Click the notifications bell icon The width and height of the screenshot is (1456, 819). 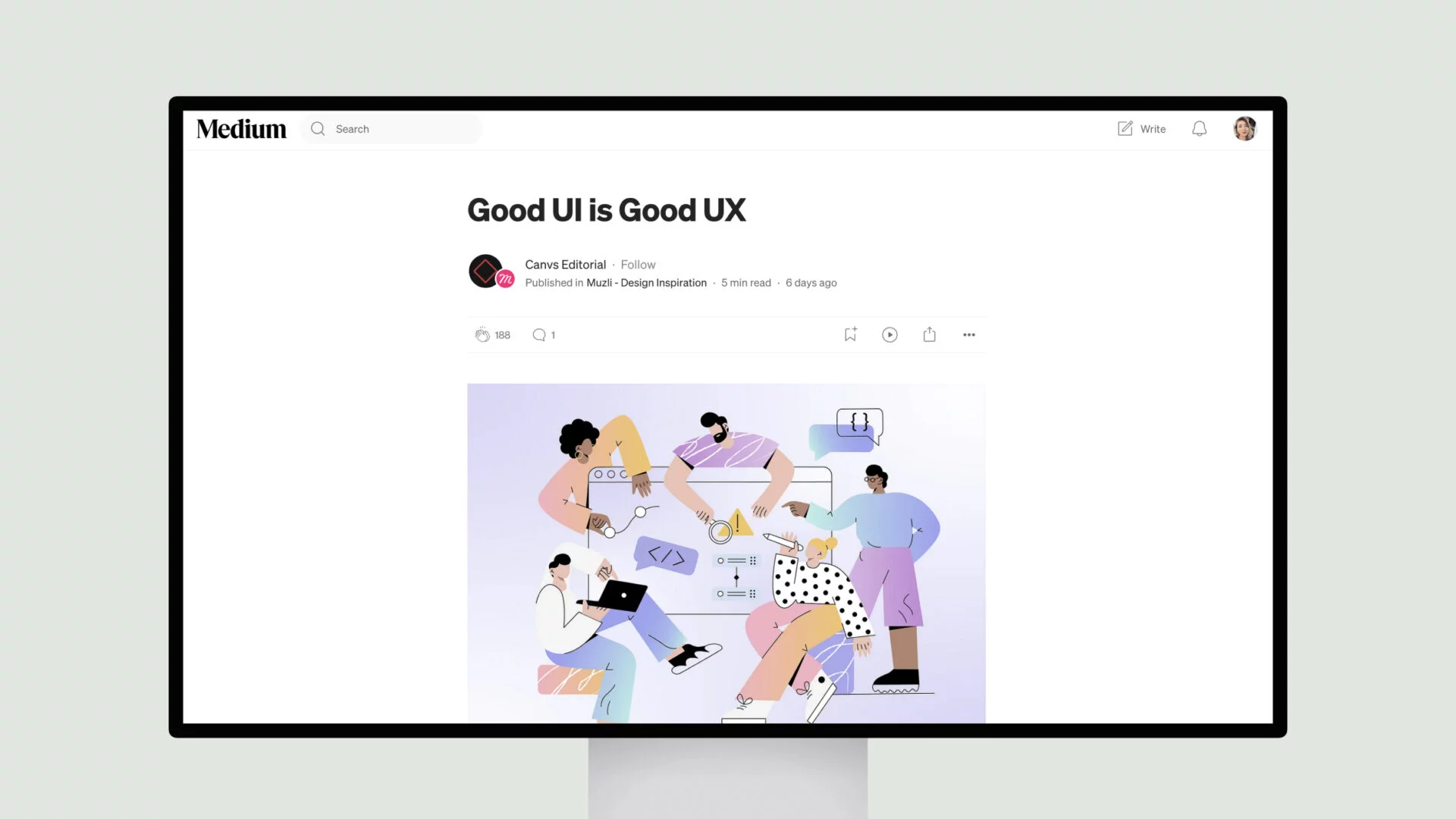(x=1199, y=128)
